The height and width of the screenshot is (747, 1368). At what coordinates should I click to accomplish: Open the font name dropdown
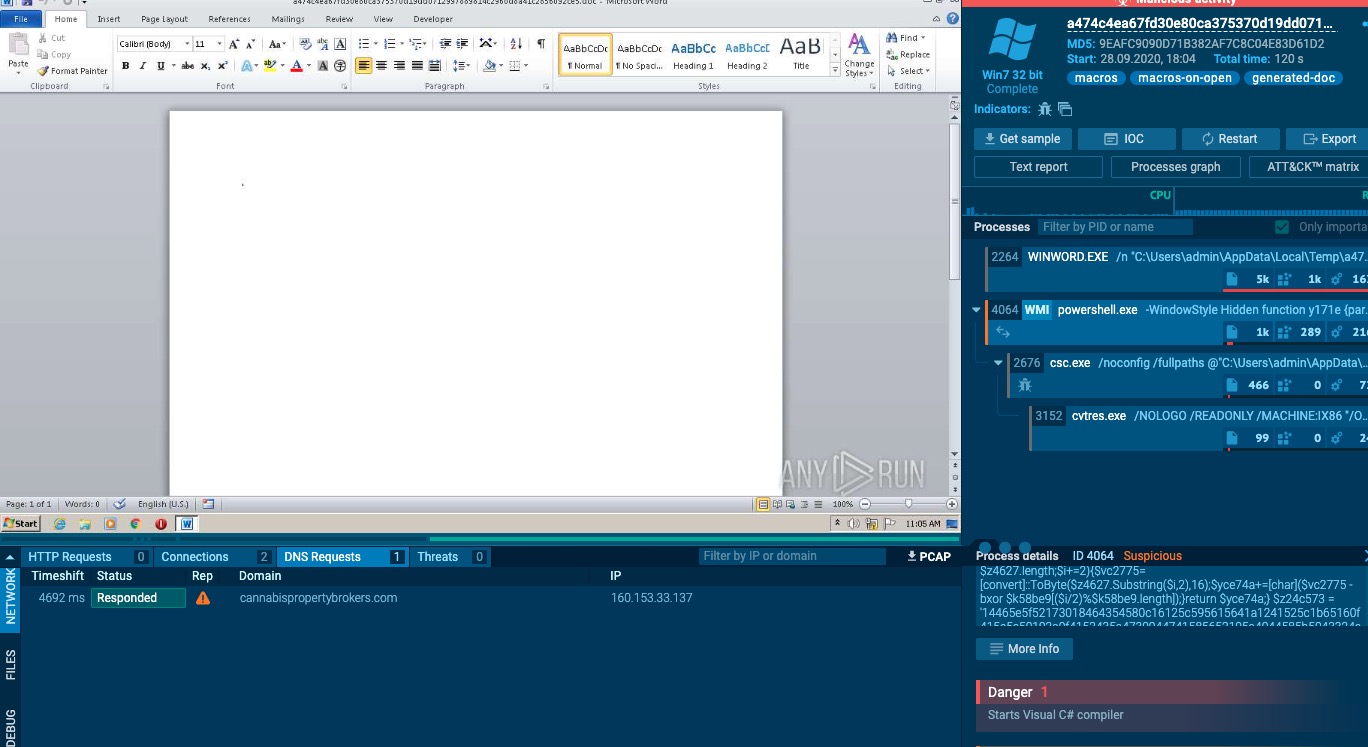click(x=187, y=44)
